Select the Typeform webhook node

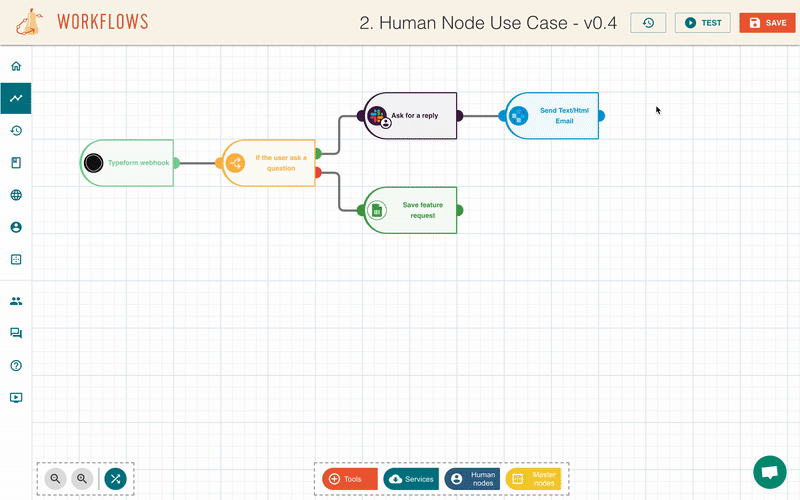[127, 163]
